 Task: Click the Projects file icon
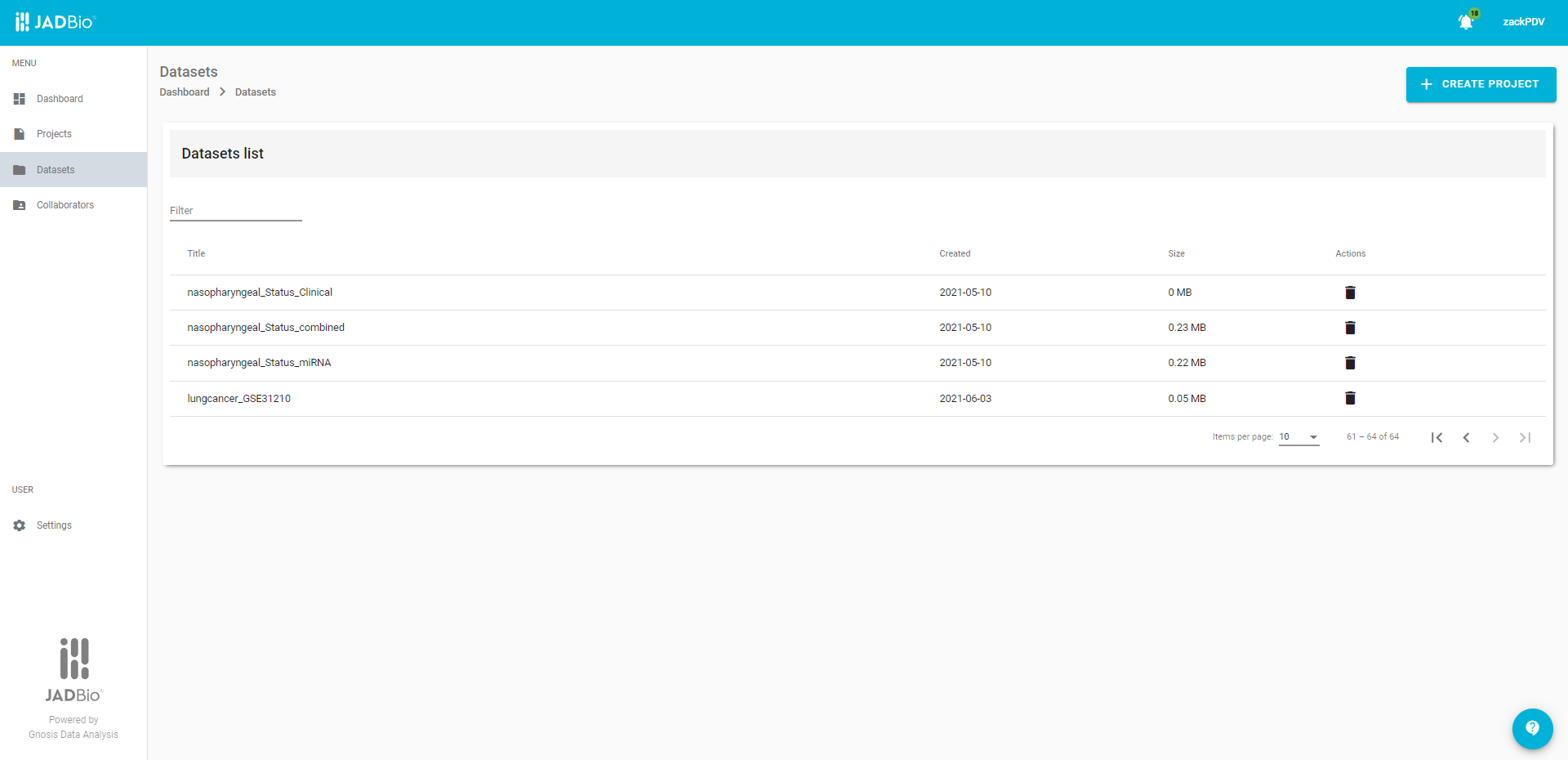click(20, 134)
